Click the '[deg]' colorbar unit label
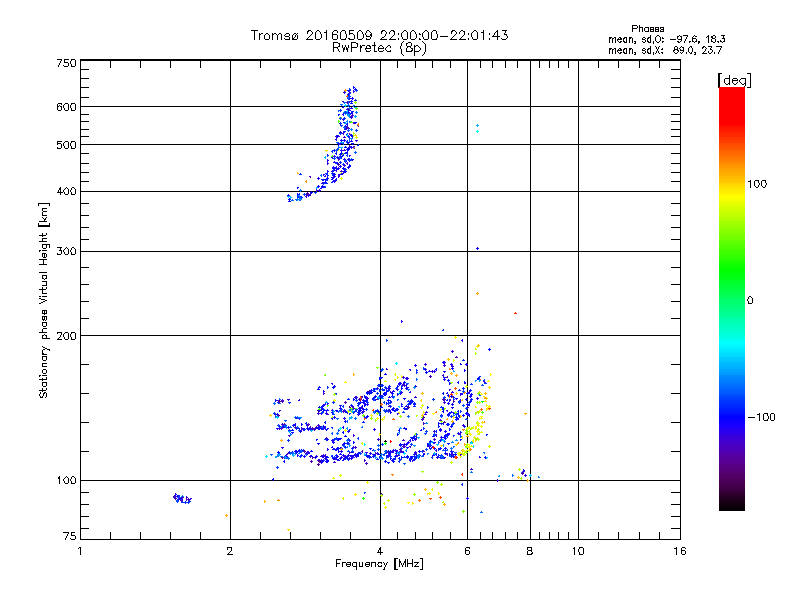The width and height of the screenshot is (800, 600). pyautogui.click(x=734, y=80)
